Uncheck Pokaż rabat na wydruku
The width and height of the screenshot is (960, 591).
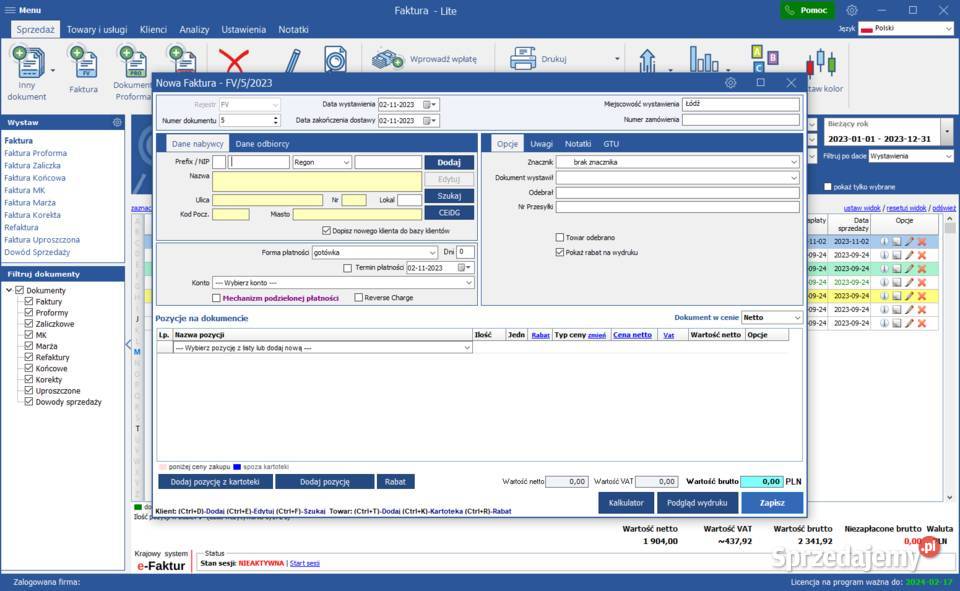point(560,252)
